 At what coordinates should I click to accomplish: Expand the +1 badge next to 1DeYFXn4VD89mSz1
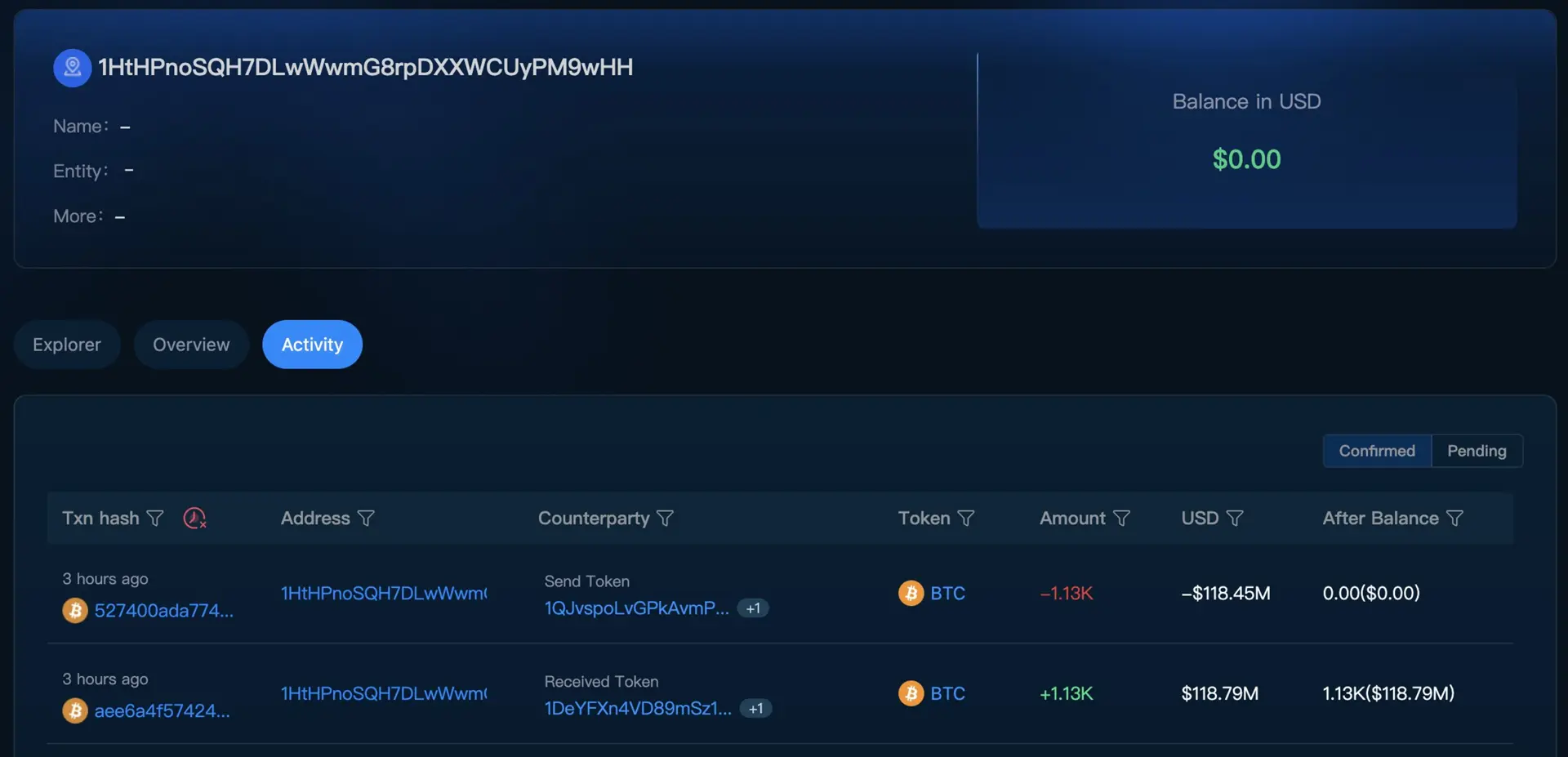[755, 709]
